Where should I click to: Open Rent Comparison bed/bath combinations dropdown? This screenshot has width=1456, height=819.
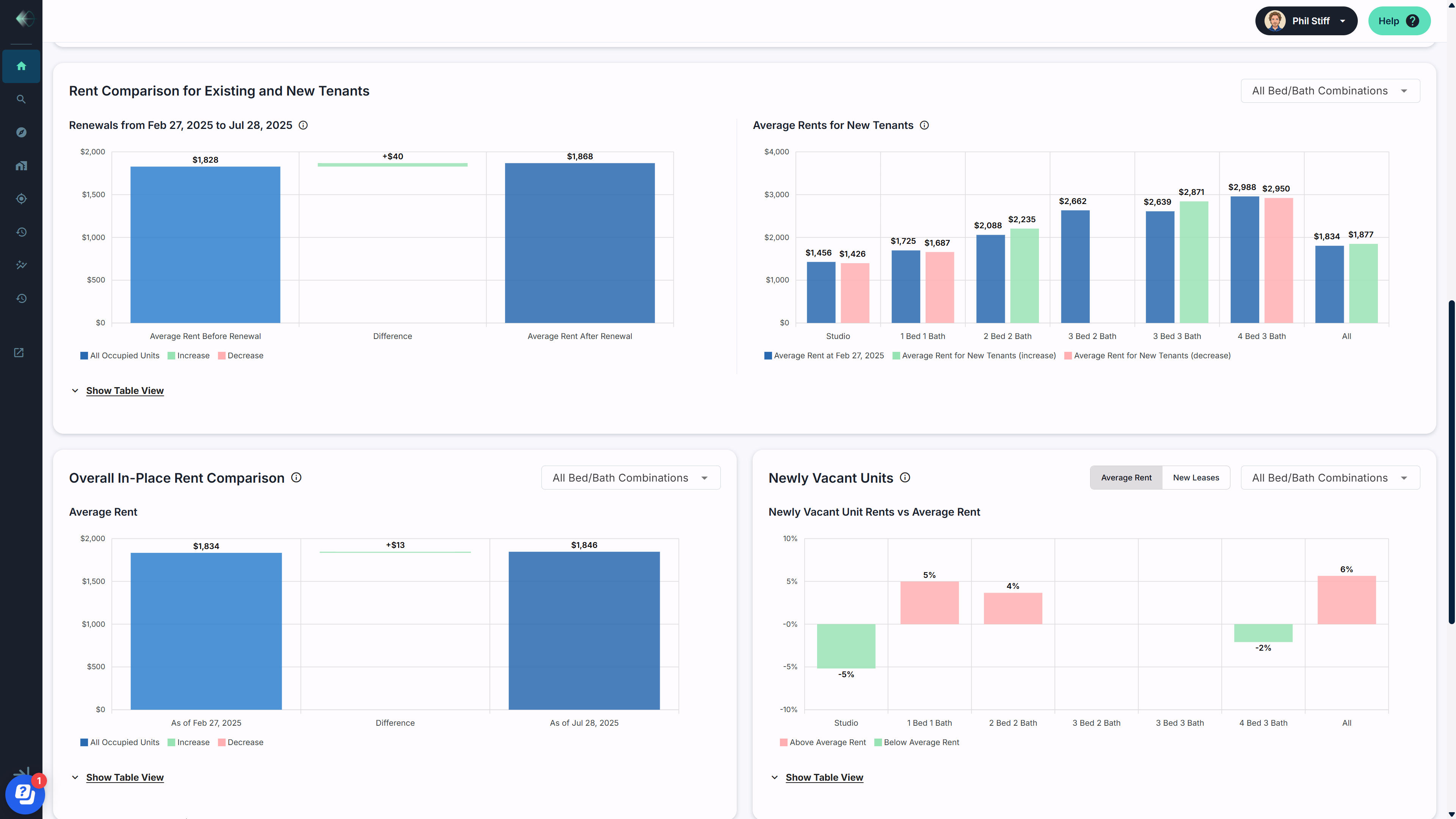[x=1329, y=91]
